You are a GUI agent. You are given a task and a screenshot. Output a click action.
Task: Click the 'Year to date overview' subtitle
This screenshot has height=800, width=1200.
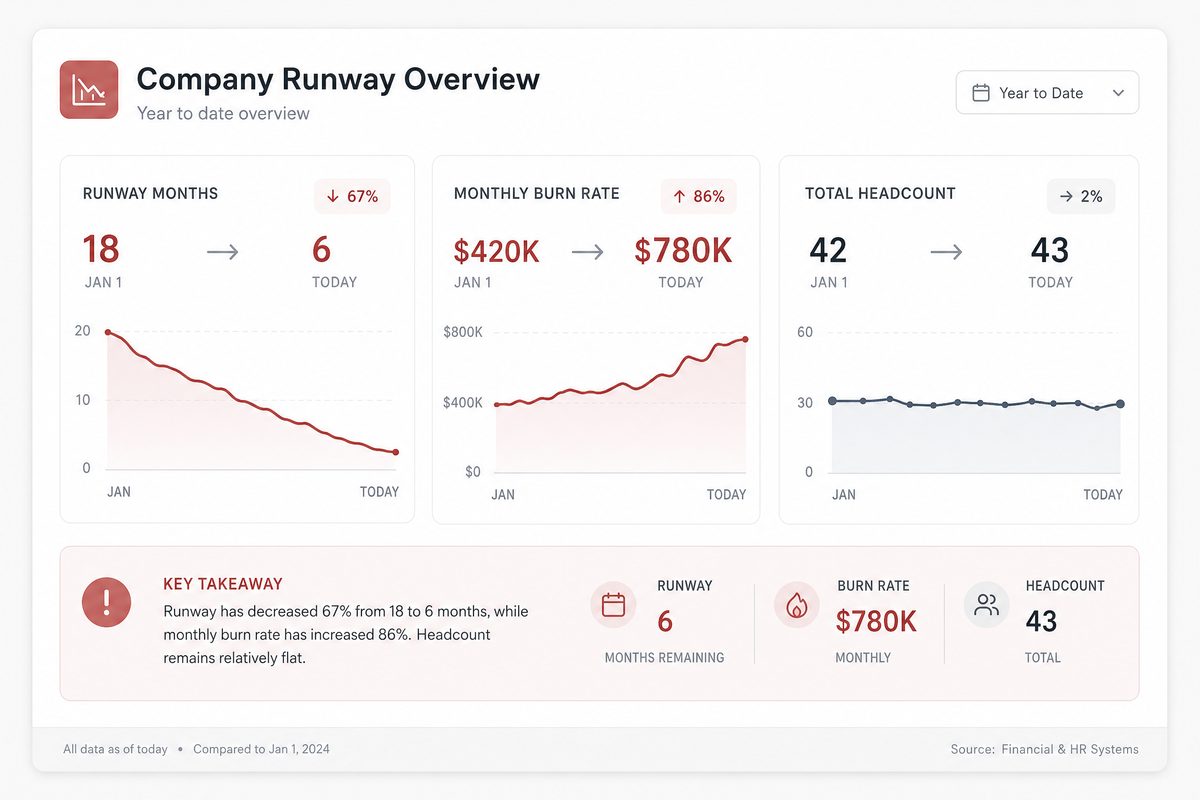click(223, 113)
